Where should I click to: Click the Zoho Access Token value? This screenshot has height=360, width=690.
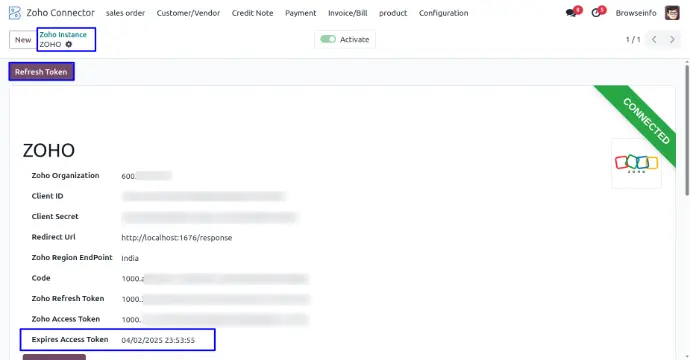coord(214,320)
